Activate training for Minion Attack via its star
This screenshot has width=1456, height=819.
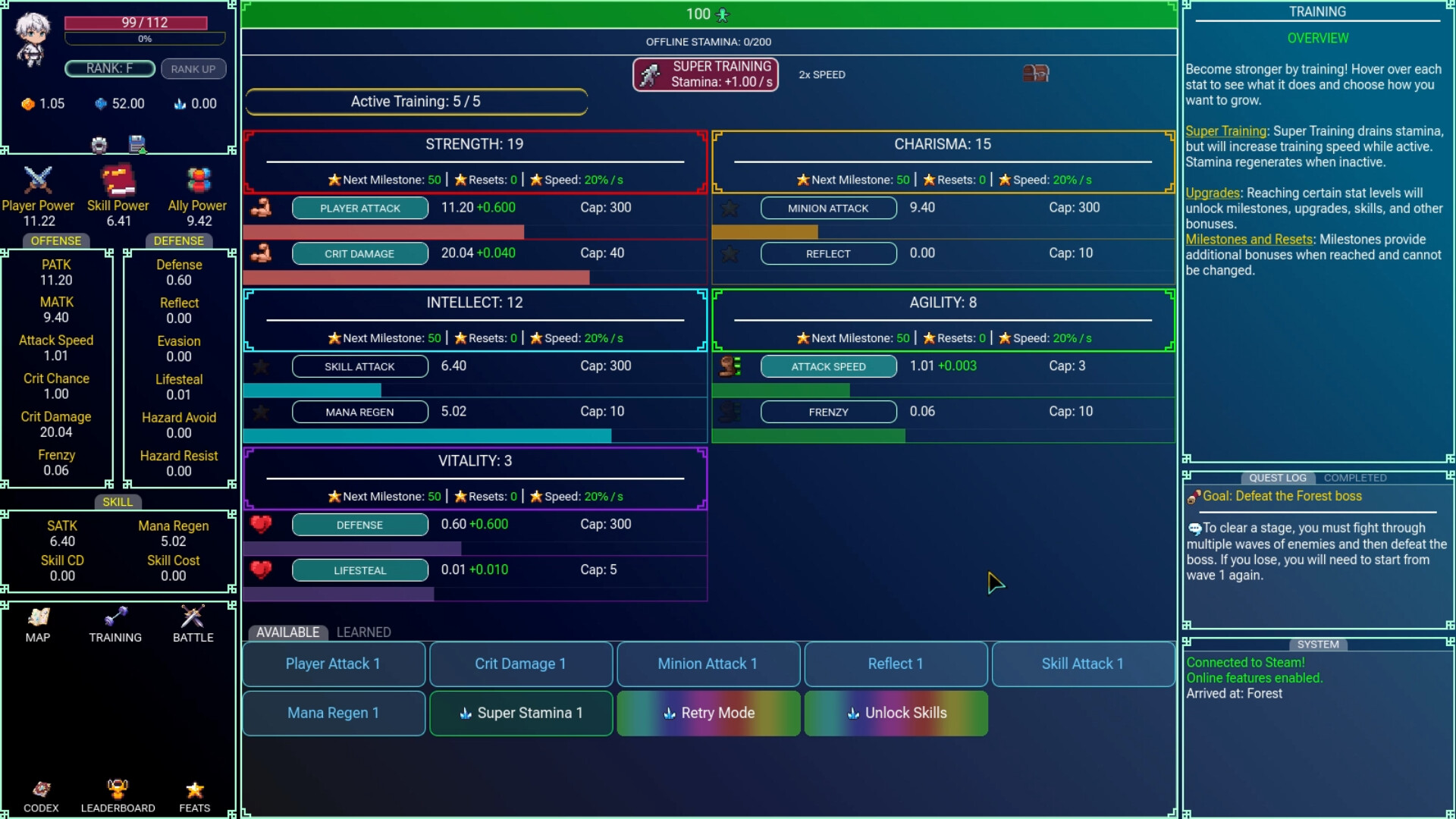click(x=730, y=208)
